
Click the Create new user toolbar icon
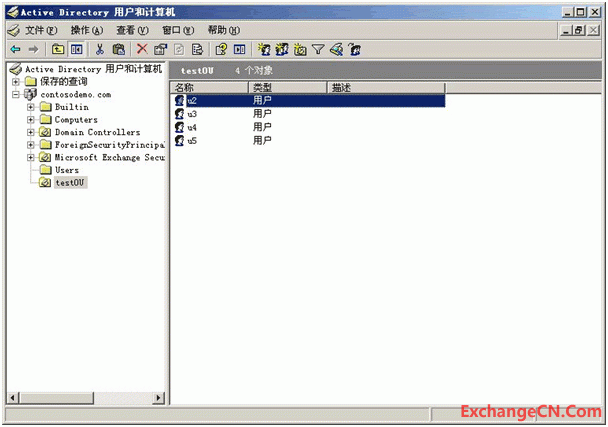tap(264, 49)
